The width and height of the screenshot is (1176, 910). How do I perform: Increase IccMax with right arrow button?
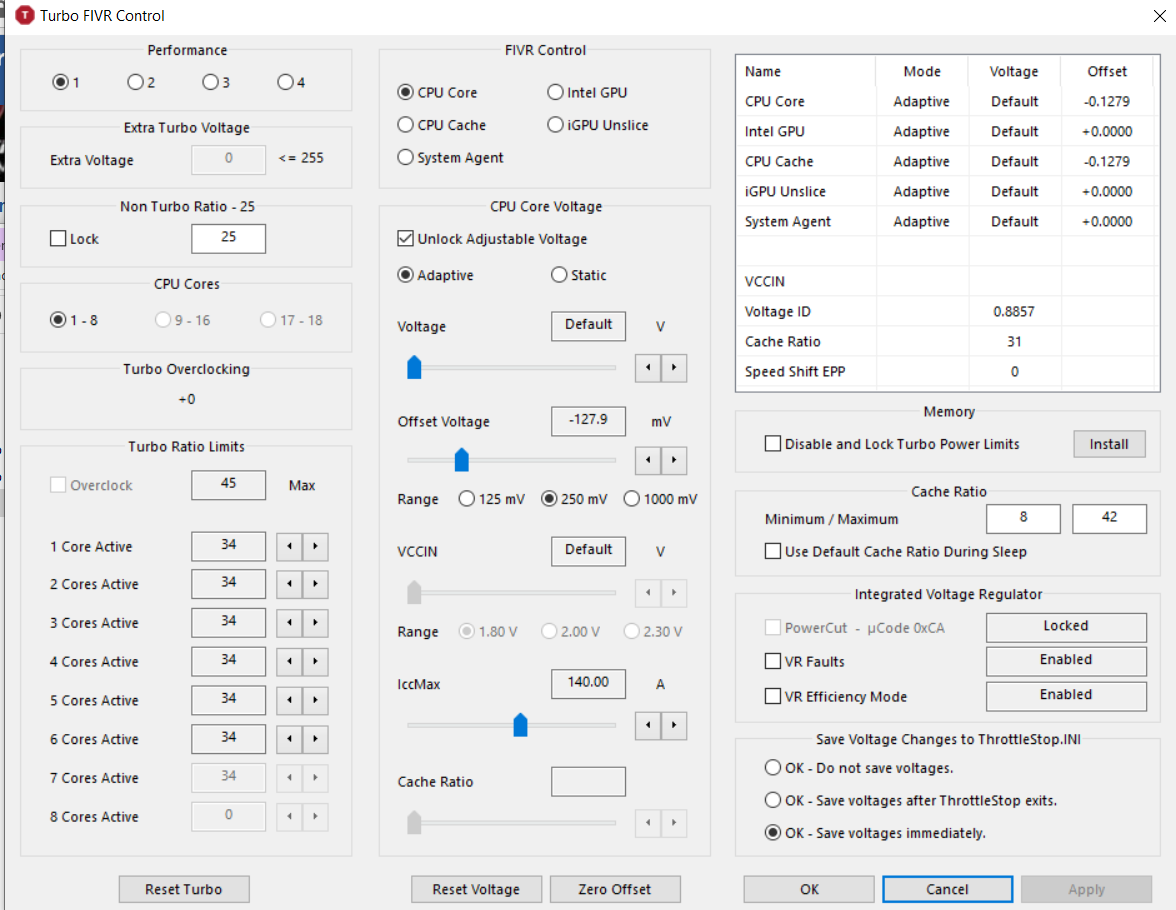(x=674, y=725)
